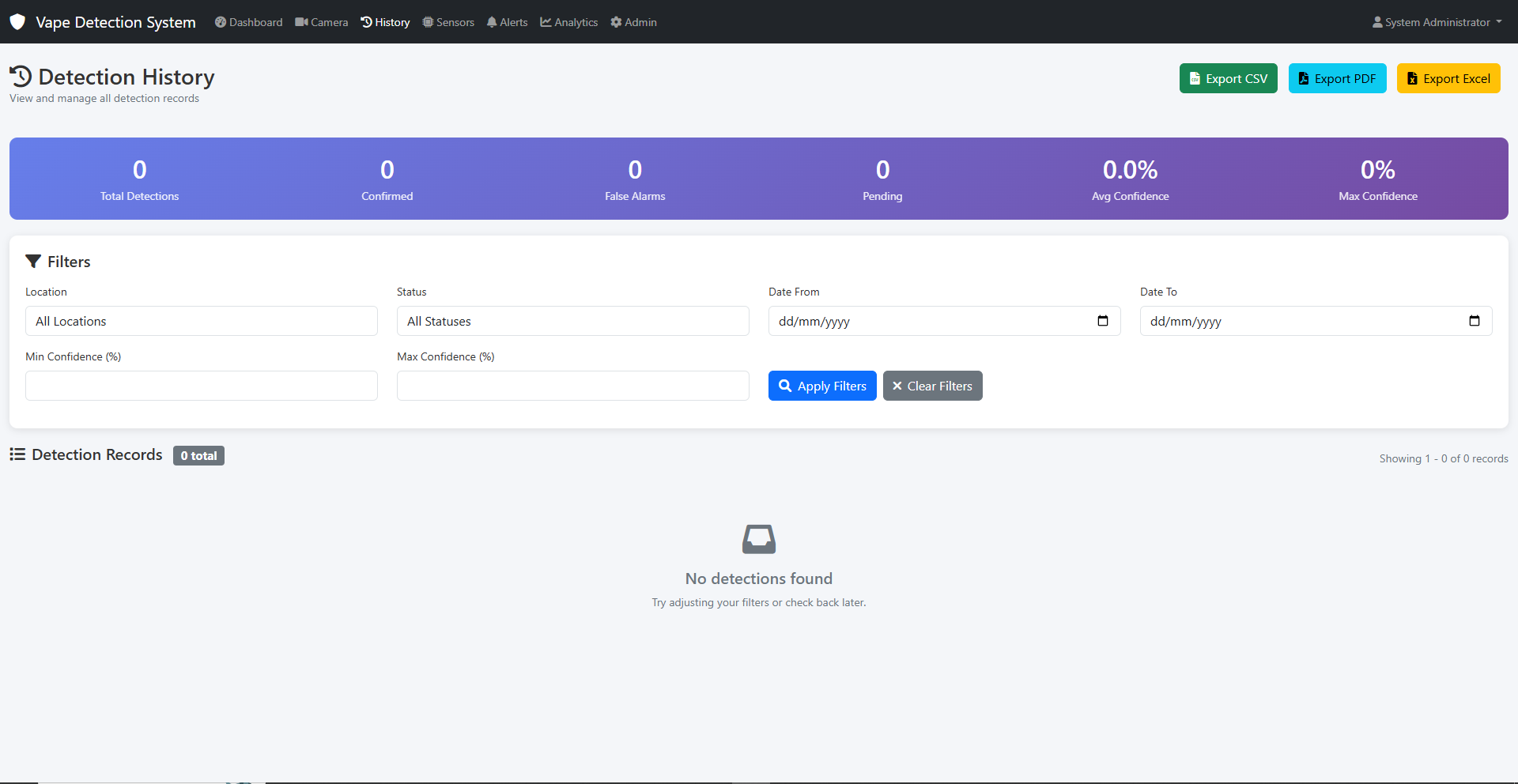Click the list icon beside Detection Records

click(x=17, y=454)
